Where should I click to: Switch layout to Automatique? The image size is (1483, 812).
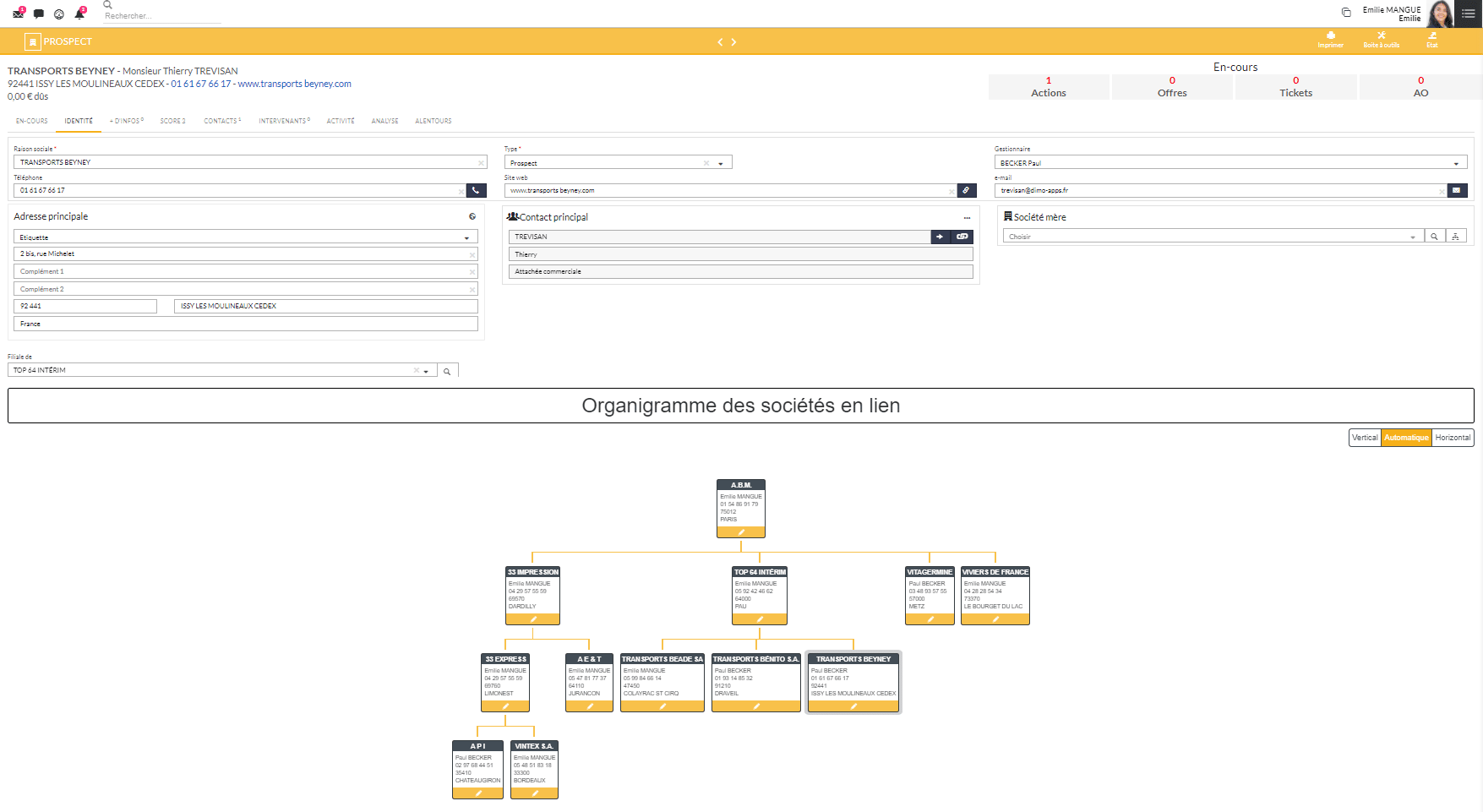point(1406,438)
